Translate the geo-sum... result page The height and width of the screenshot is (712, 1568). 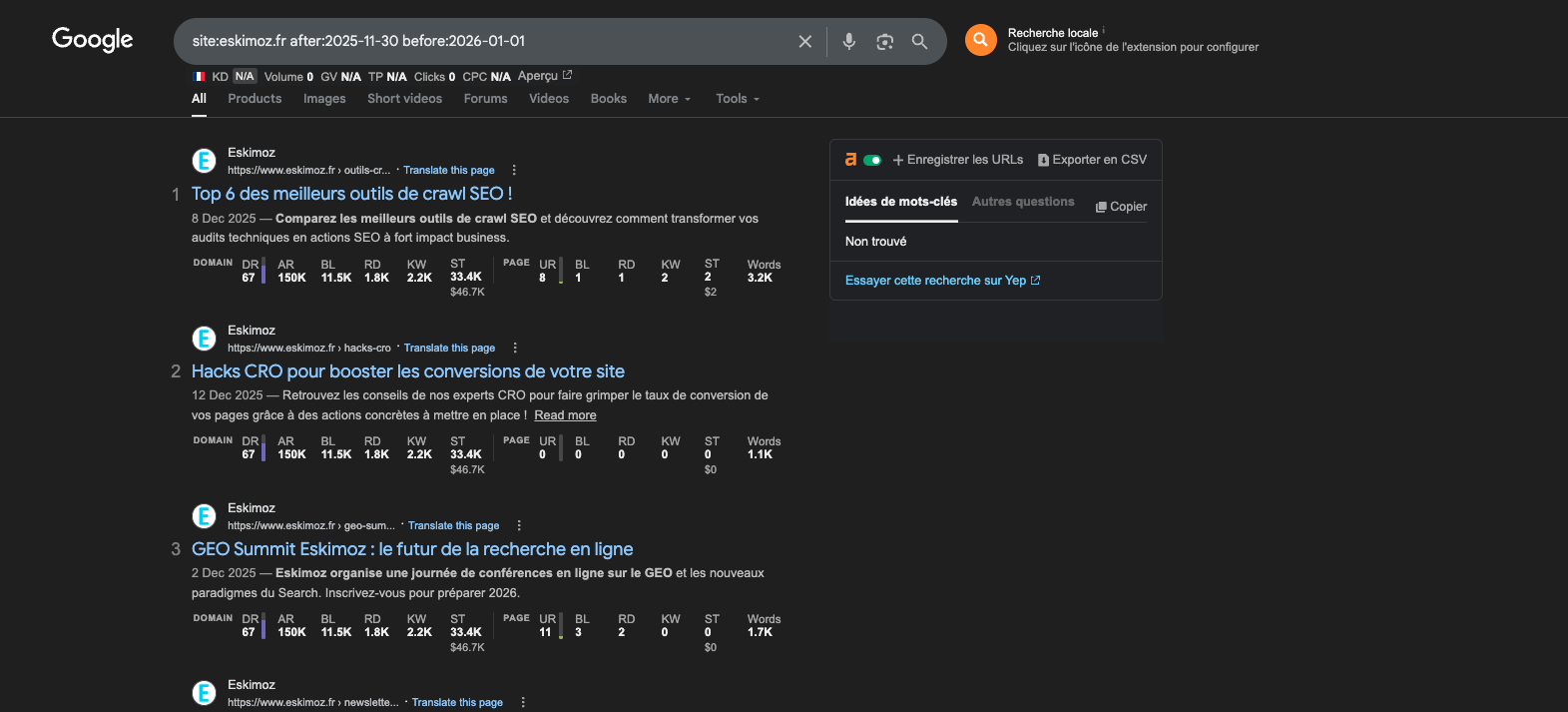tap(453, 526)
